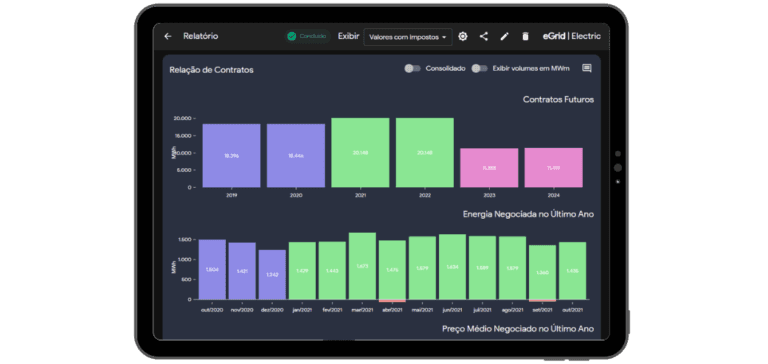
Task: Click the 1.500 axis value
Action: [185, 240]
